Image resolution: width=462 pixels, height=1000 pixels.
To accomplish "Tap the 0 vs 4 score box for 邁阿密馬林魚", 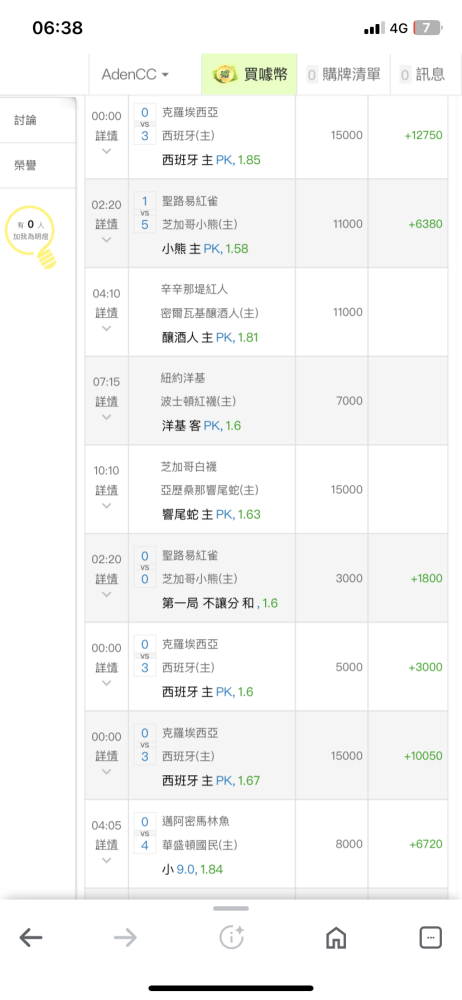I will click(145, 833).
